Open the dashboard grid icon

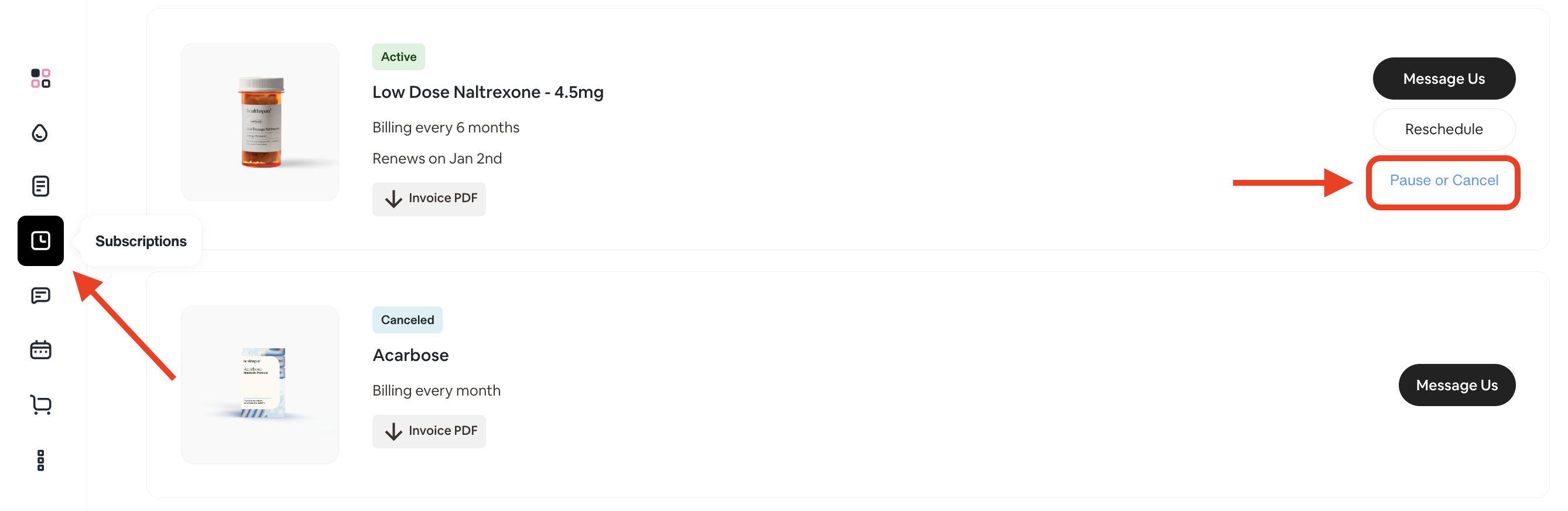pos(40,79)
